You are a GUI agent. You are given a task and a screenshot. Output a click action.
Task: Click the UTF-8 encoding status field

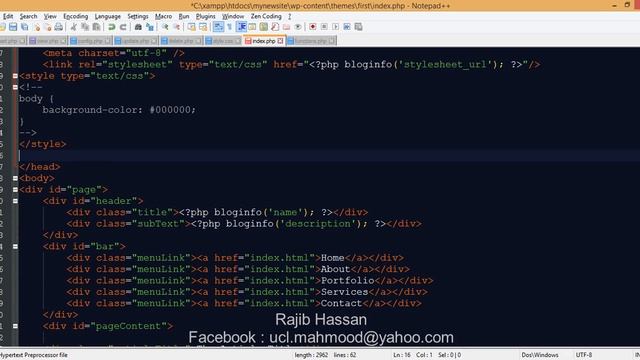[x=584, y=355]
